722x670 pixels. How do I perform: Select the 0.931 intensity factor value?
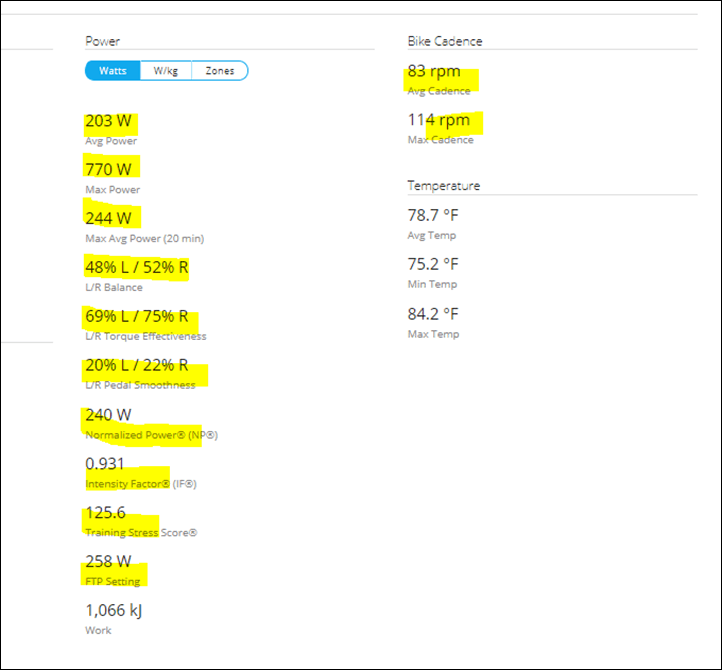[105, 464]
